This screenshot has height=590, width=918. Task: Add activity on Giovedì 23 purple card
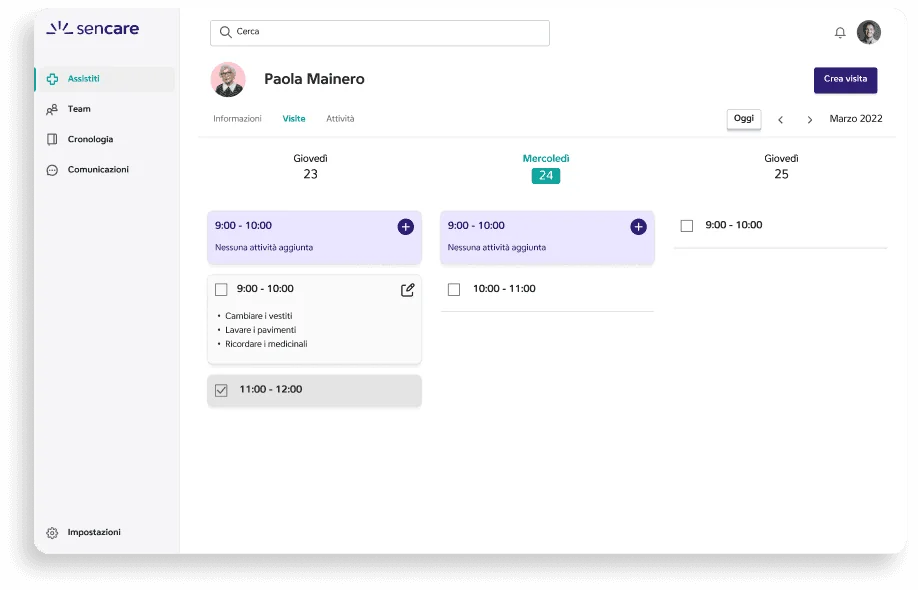[406, 227]
